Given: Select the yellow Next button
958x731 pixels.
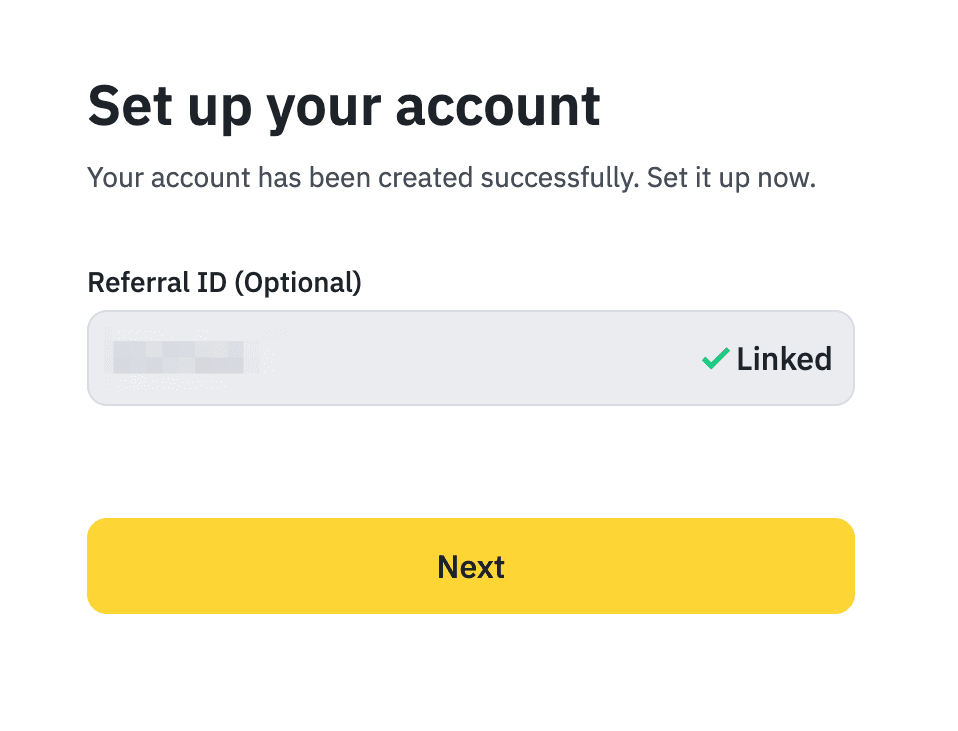Looking at the screenshot, I should (x=470, y=566).
